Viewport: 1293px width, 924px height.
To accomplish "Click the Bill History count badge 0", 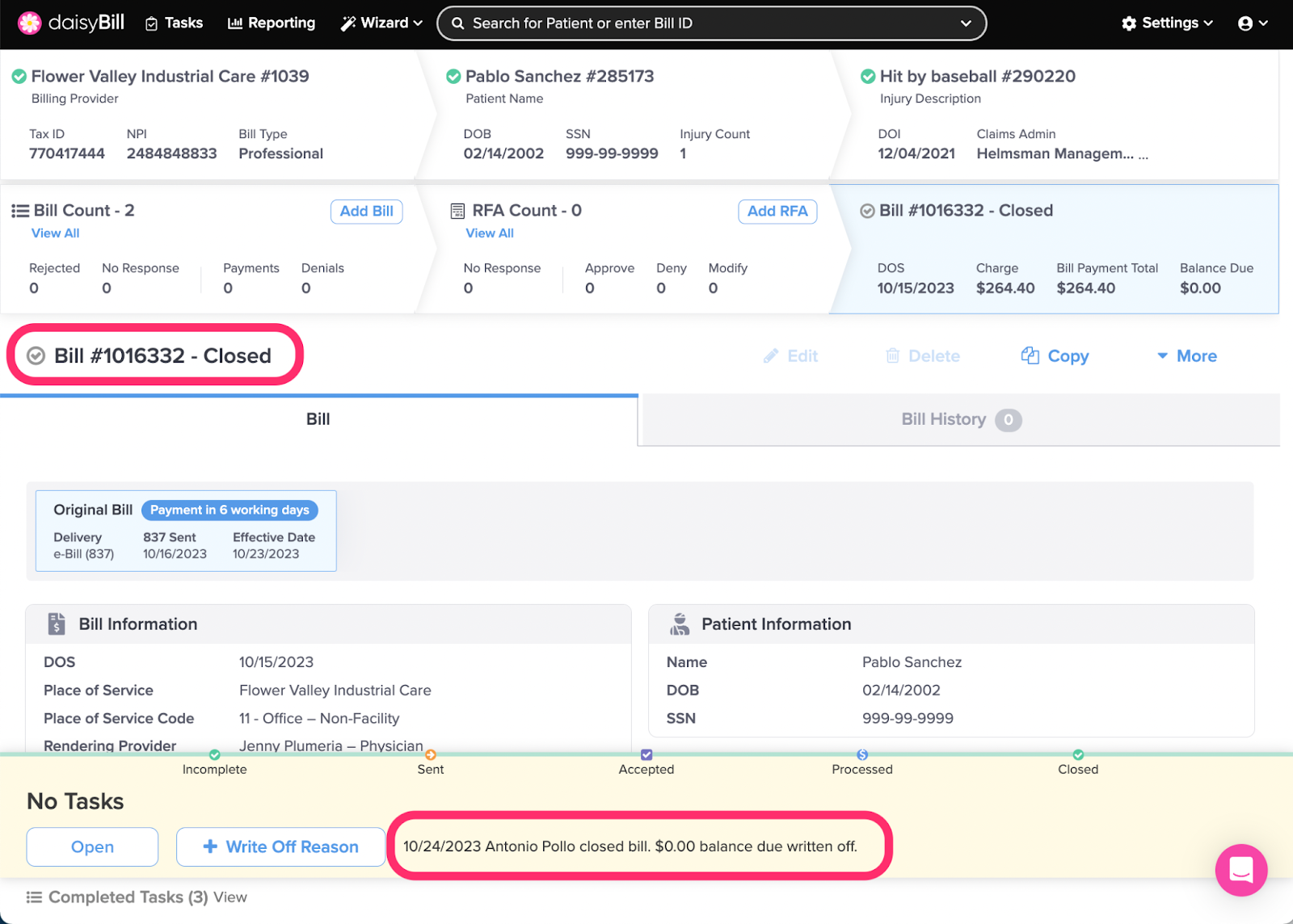I will (1008, 420).
